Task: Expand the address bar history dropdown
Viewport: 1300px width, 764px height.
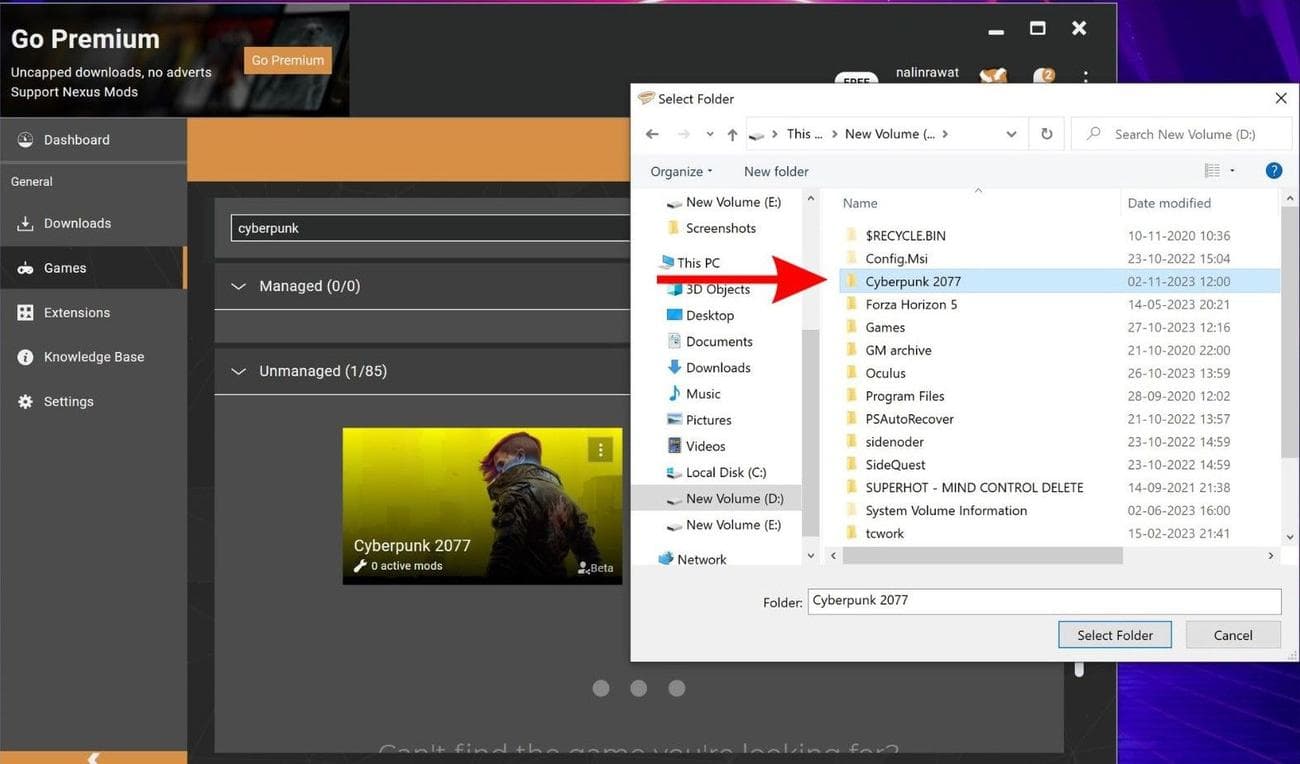Action: pos(1011,134)
